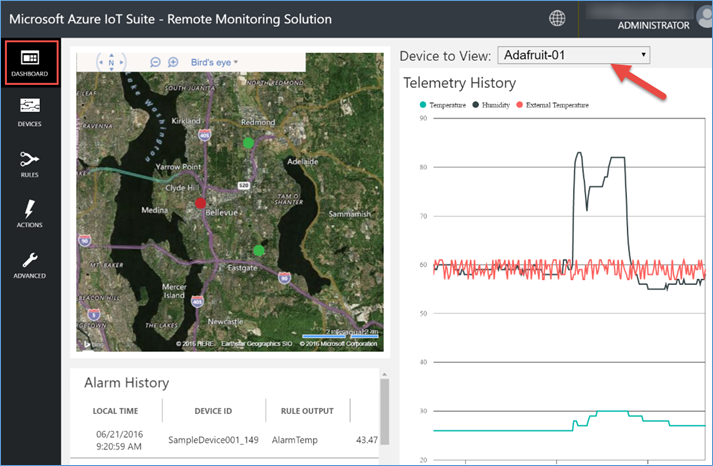Zoom in the map with plus icon
This screenshot has width=713, height=466.
point(173,62)
